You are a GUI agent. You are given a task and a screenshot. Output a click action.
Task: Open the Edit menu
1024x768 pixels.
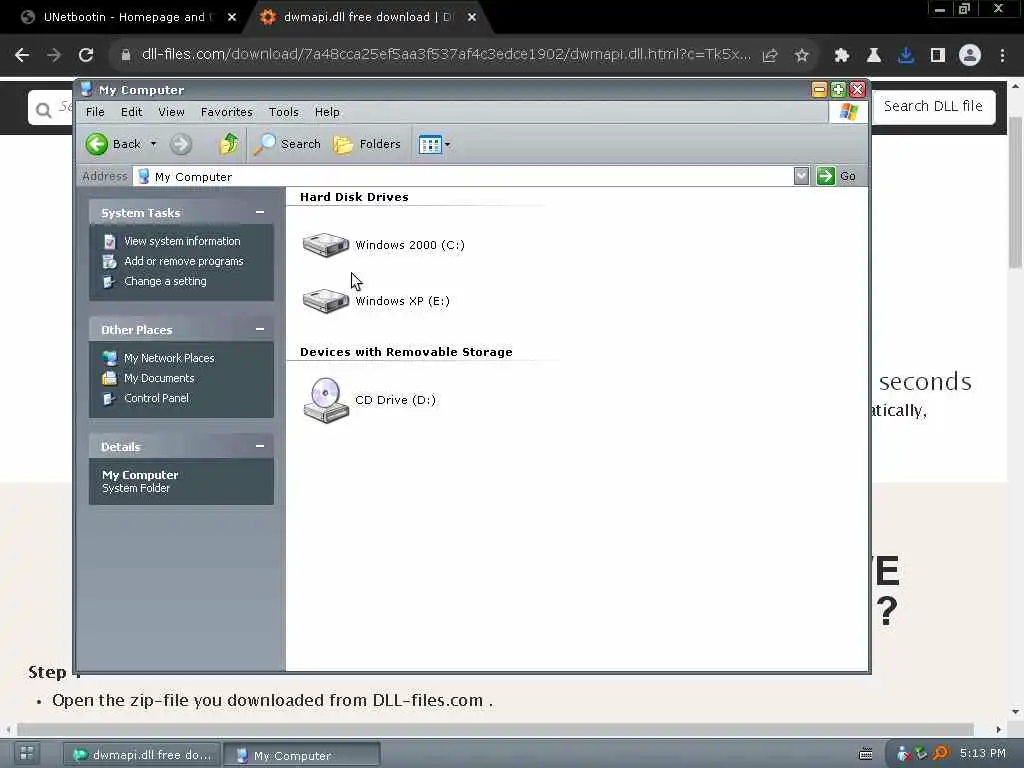131,112
